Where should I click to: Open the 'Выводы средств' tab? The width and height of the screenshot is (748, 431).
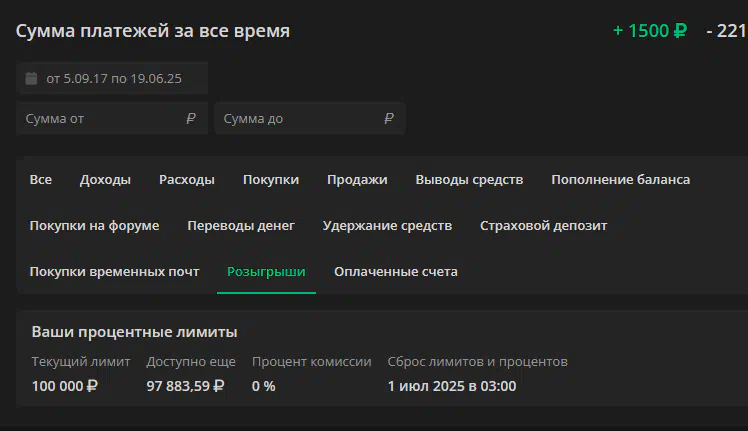[469, 179]
